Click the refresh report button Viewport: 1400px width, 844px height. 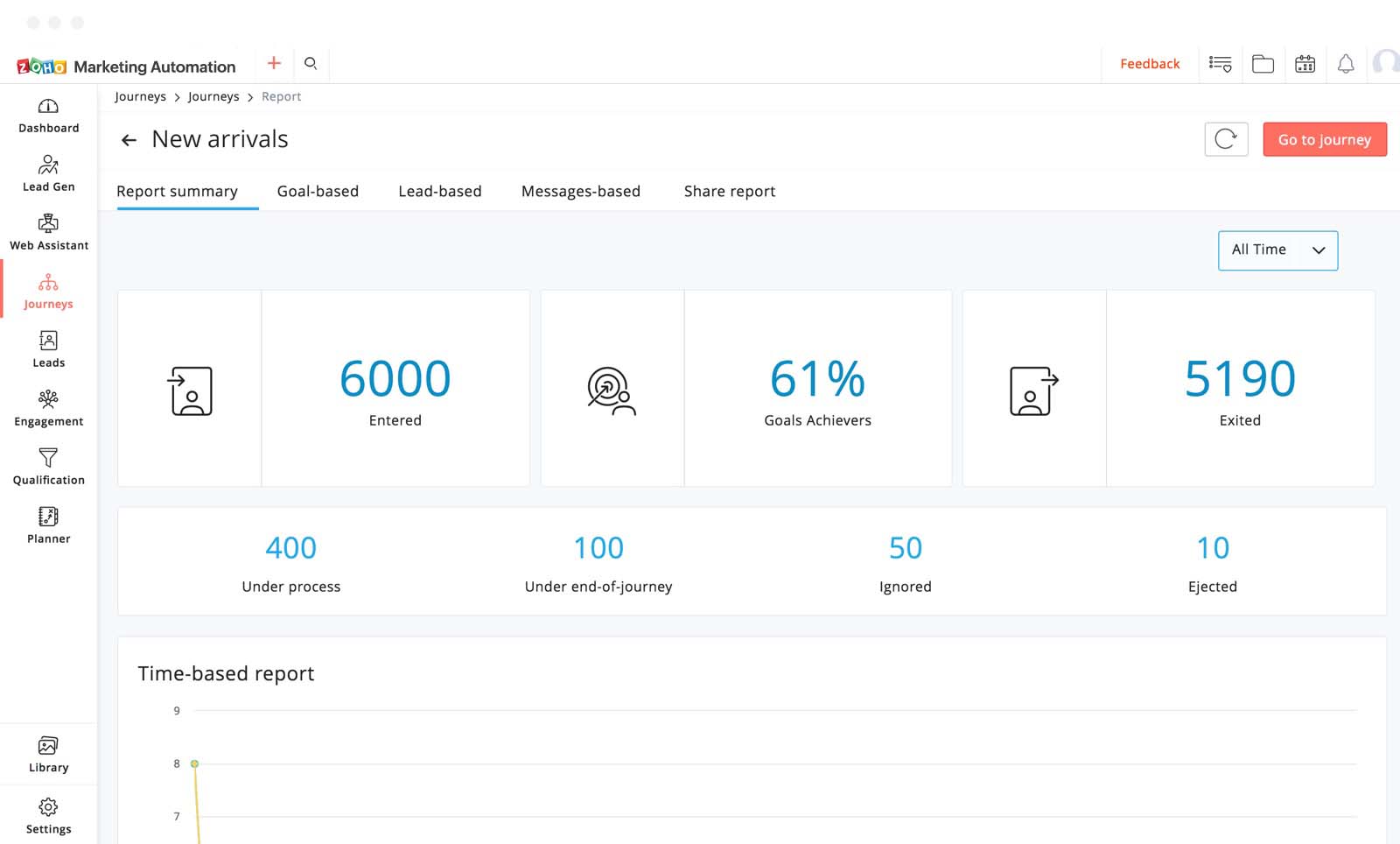(1226, 139)
